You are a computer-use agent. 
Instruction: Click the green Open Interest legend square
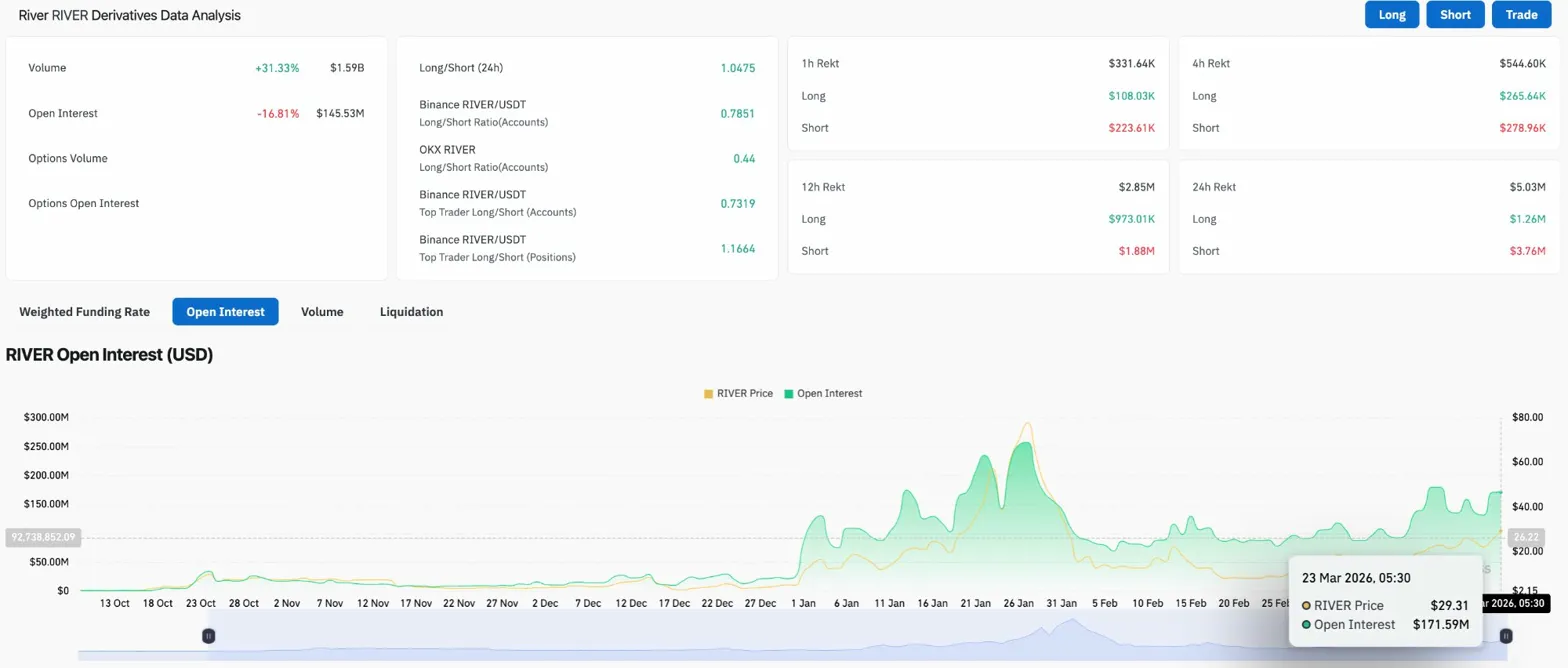click(x=789, y=394)
